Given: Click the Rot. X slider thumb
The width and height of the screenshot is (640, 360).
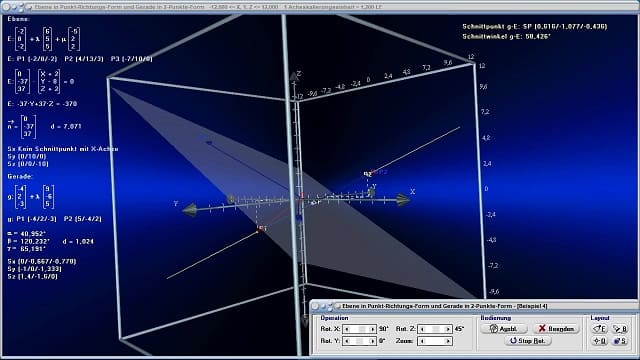Looking at the screenshot, I should coord(361,329).
